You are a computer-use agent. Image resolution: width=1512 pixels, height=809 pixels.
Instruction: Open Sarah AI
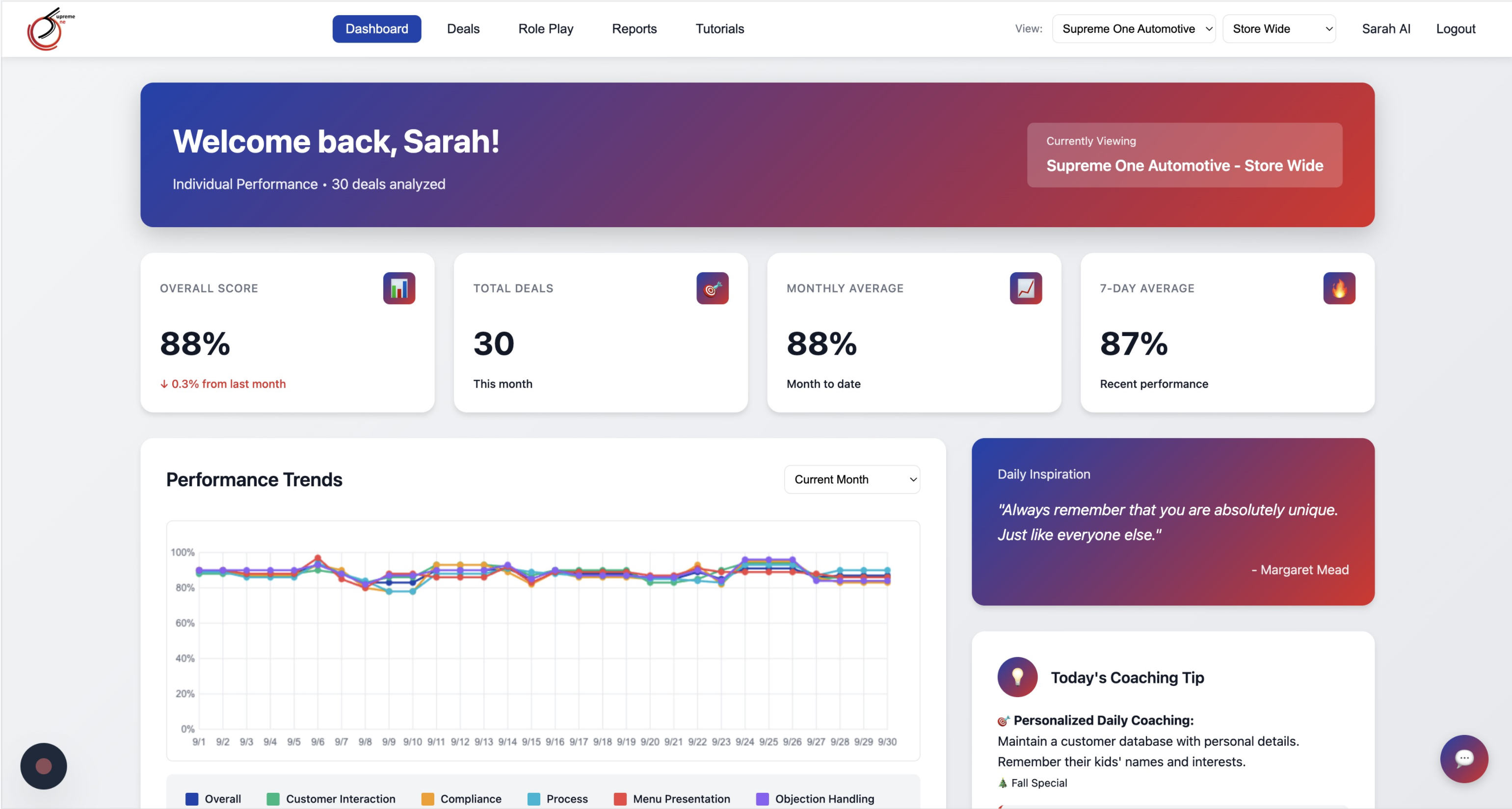(1386, 28)
